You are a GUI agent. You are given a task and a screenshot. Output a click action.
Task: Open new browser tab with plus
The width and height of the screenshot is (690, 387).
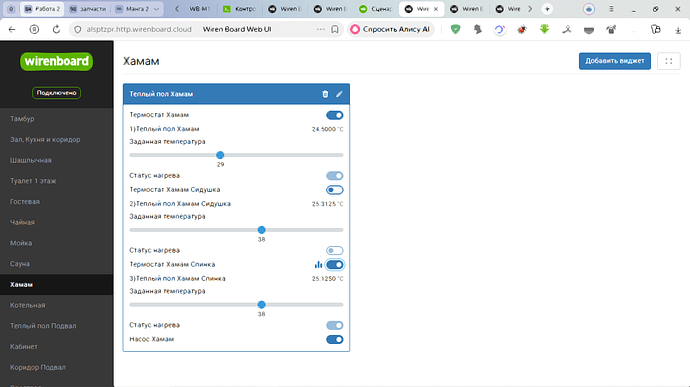(x=547, y=9)
